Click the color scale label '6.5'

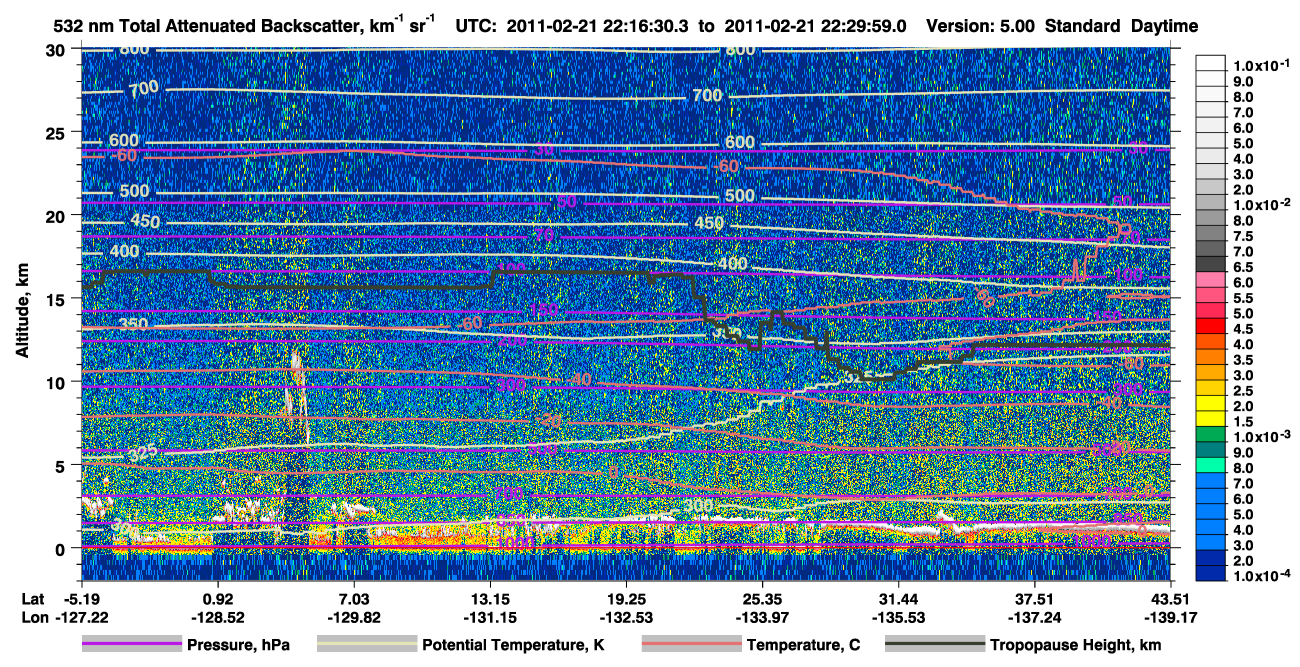[1241, 267]
